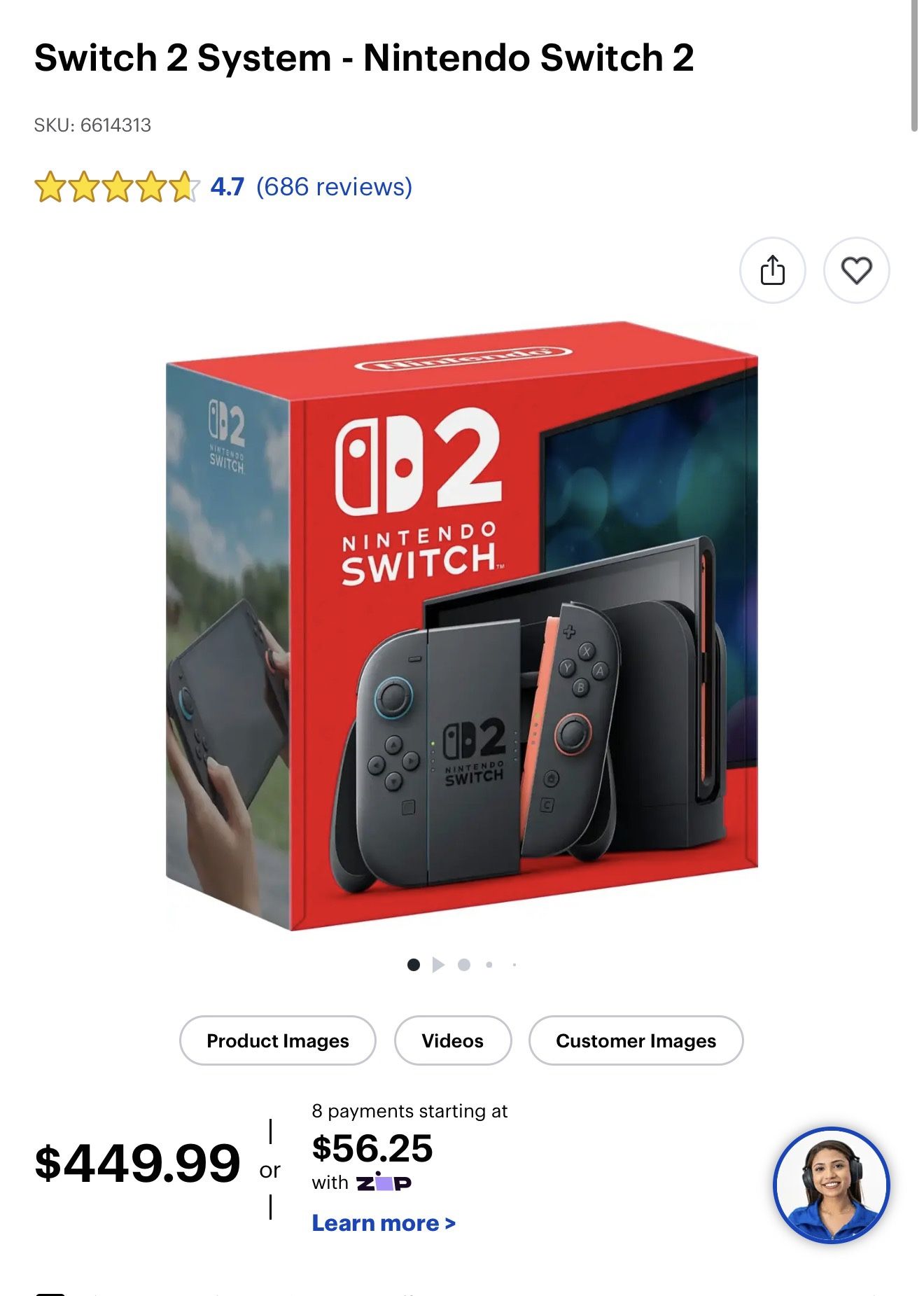Click the $449.99 price
924x1296 pixels.
137,1163
